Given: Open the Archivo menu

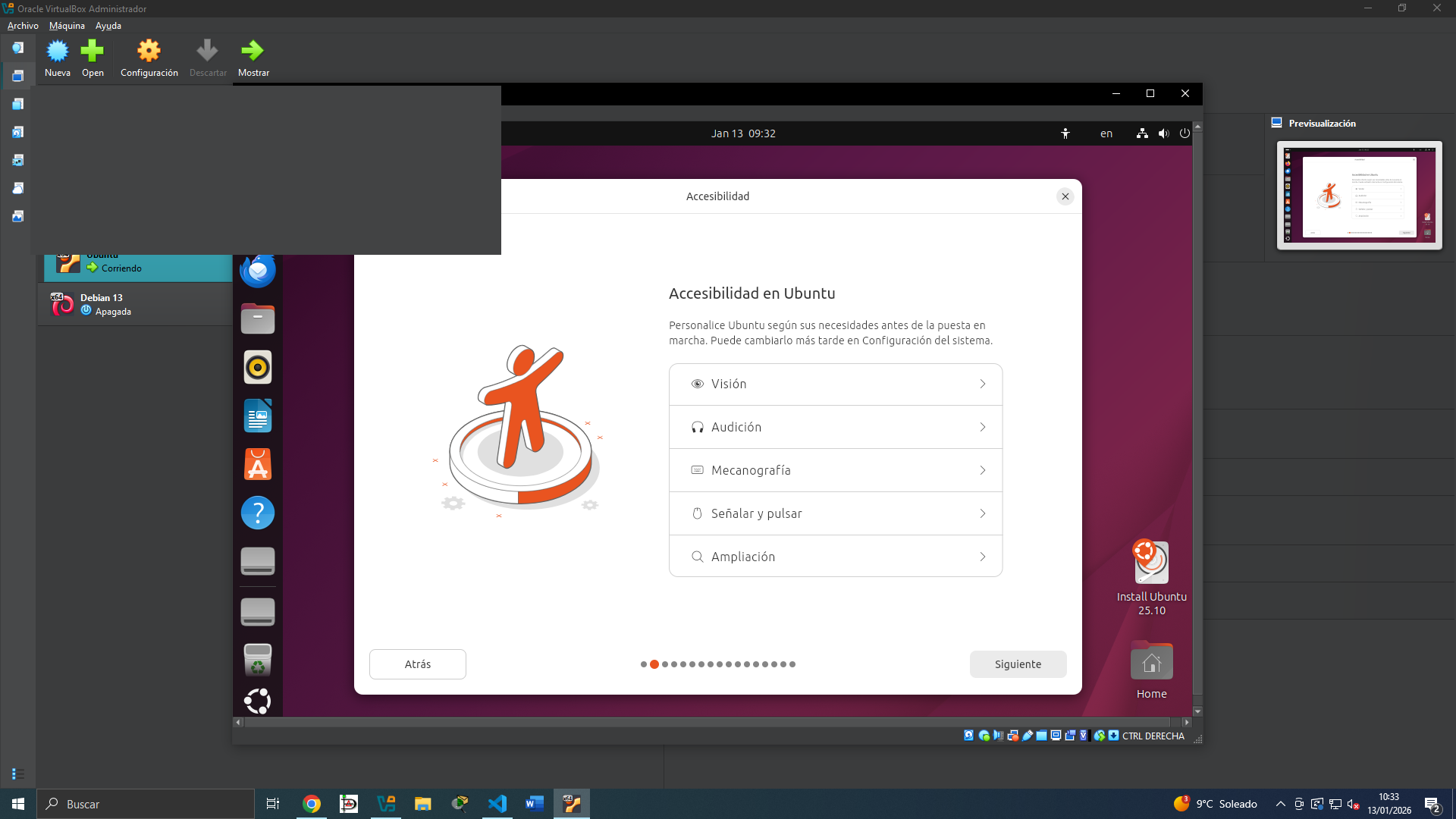Looking at the screenshot, I should coord(23,26).
